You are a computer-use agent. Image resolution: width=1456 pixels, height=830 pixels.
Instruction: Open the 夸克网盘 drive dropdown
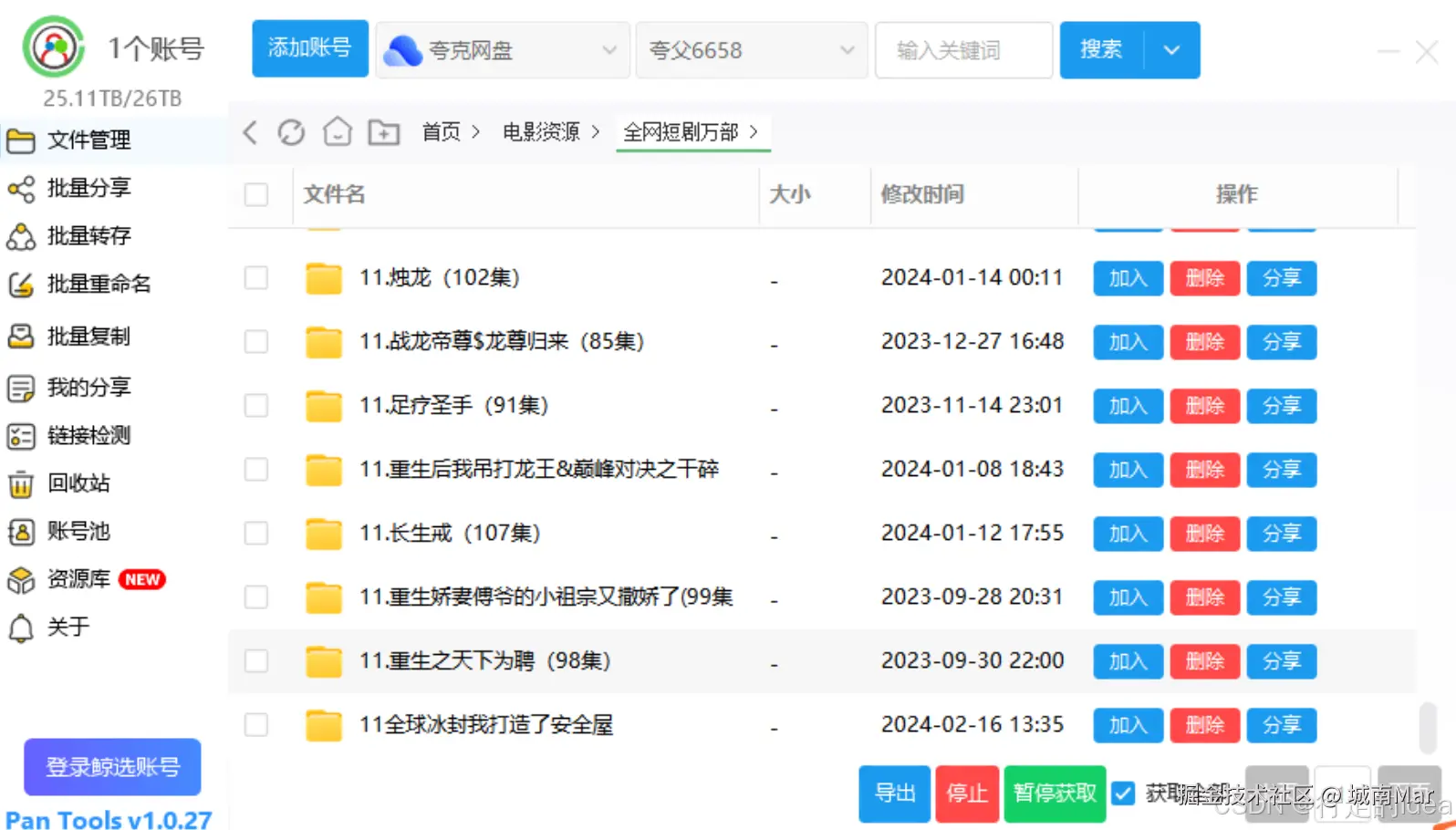click(503, 50)
